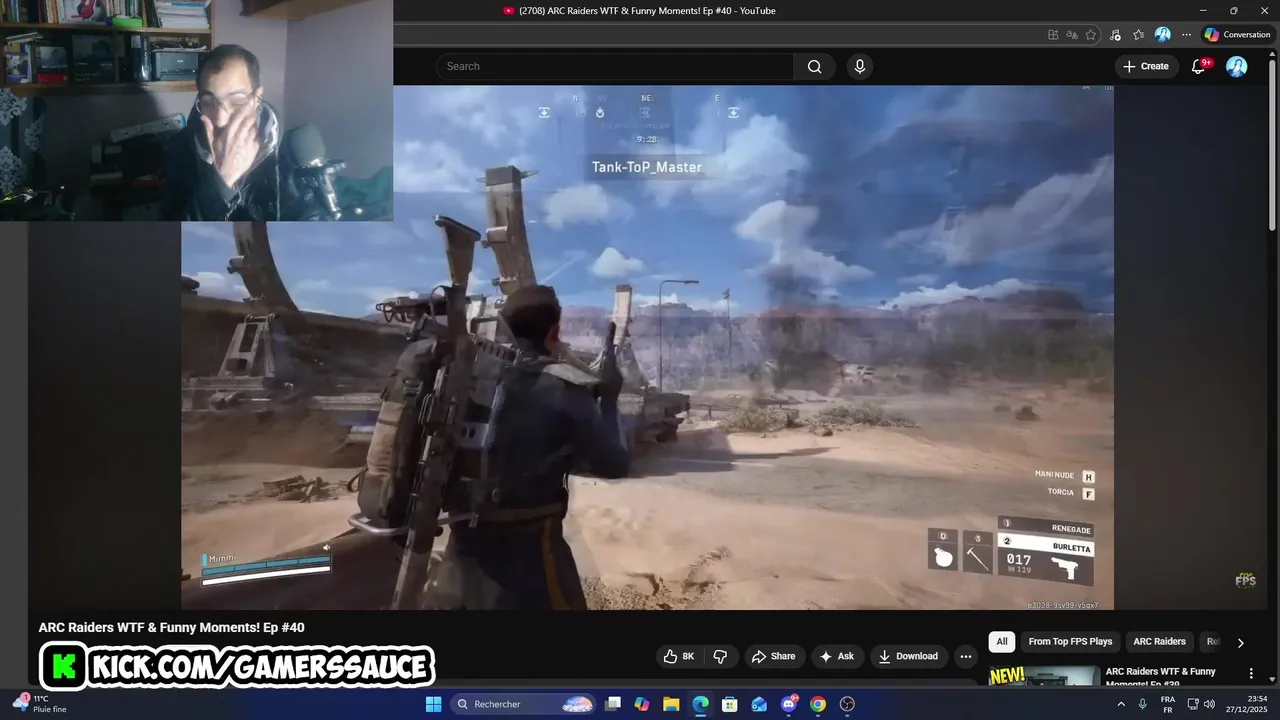The height and width of the screenshot is (720, 1280).
Task: Open the Windows Start menu
Action: click(433, 704)
